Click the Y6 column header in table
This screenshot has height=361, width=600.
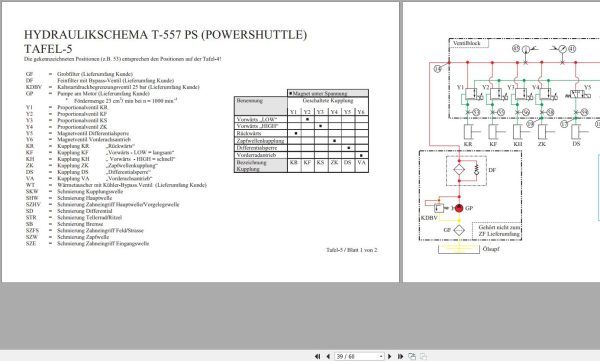(x=361, y=112)
